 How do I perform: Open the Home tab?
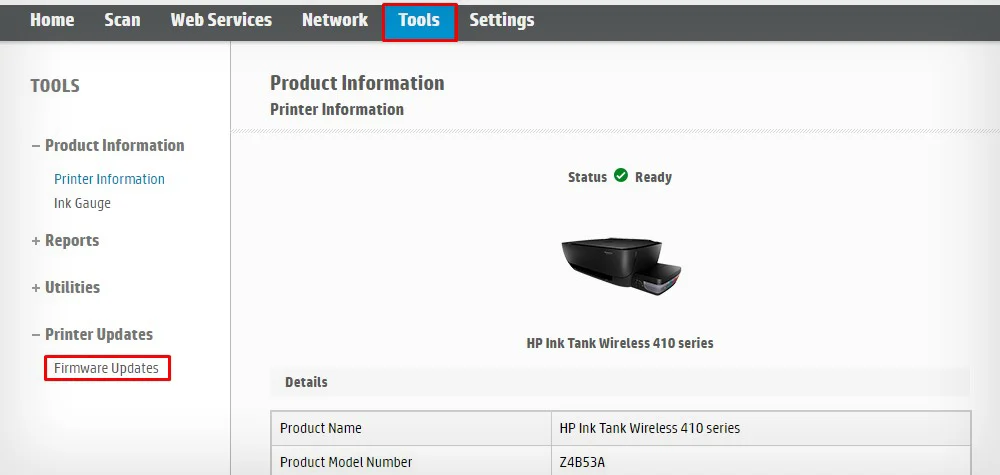point(52,20)
